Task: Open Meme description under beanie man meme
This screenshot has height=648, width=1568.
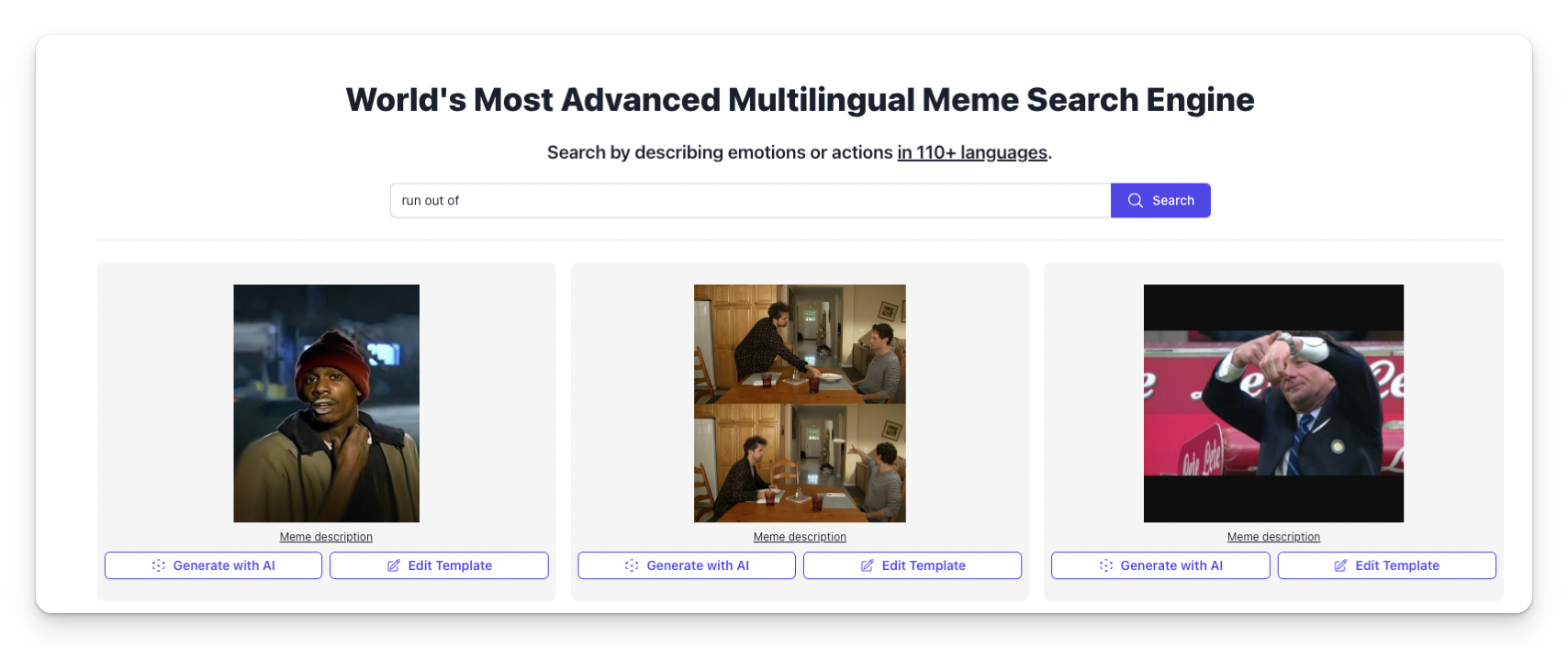Action: pyautogui.click(x=326, y=537)
